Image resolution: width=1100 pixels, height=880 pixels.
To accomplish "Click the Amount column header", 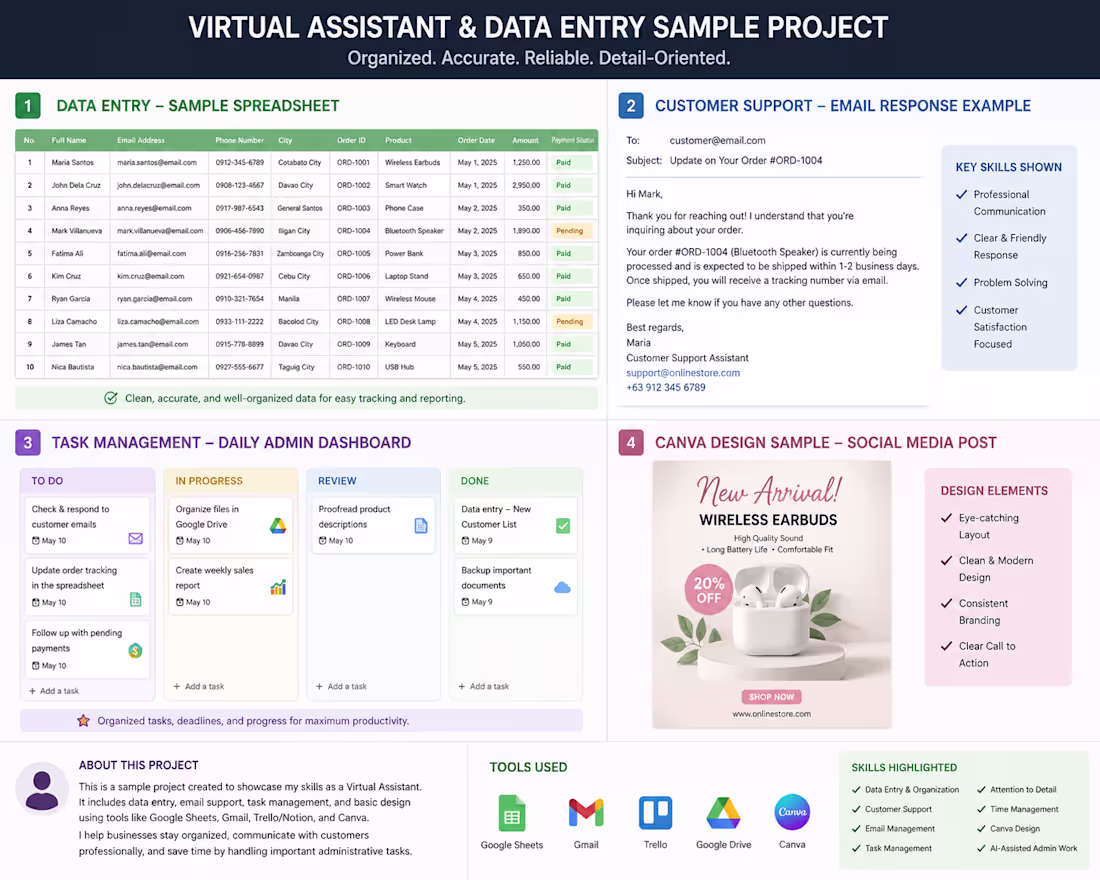I will pos(525,140).
